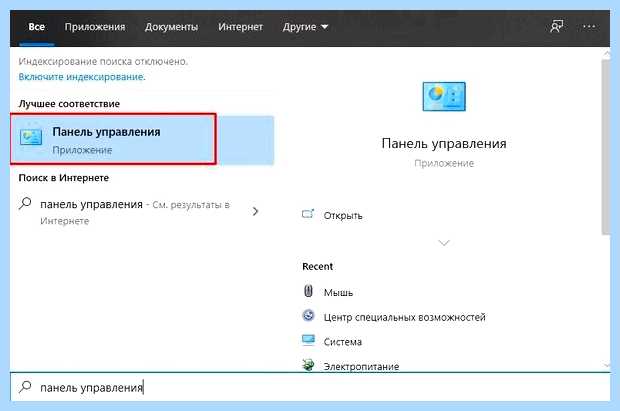Open the recent Электропитание item

coord(361,366)
